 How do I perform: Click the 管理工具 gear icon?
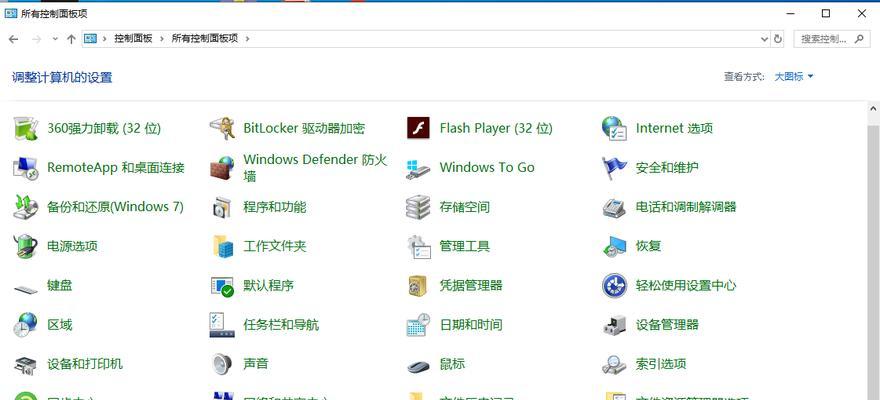[x=418, y=246]
